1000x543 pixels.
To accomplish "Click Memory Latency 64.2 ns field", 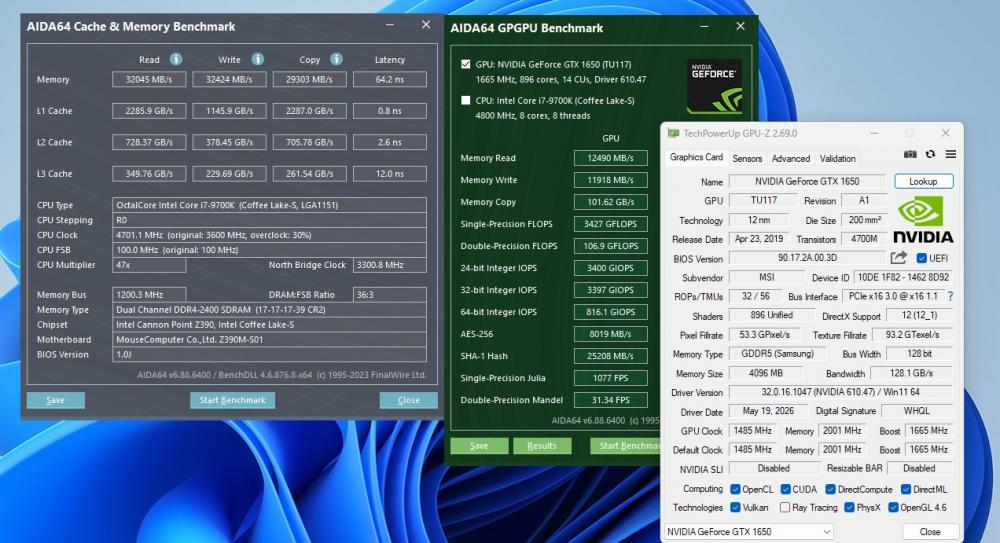I will [x=390, y=79].
